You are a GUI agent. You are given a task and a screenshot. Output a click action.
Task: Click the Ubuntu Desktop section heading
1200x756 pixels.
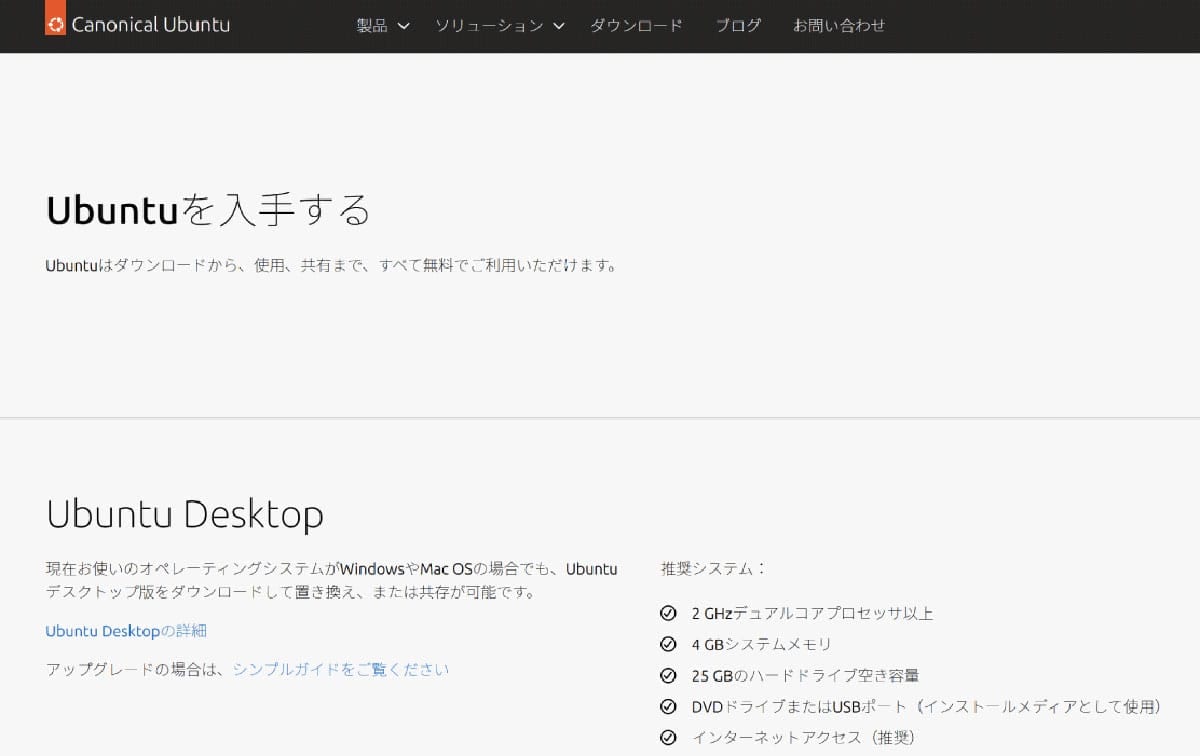tap(184, 514)
